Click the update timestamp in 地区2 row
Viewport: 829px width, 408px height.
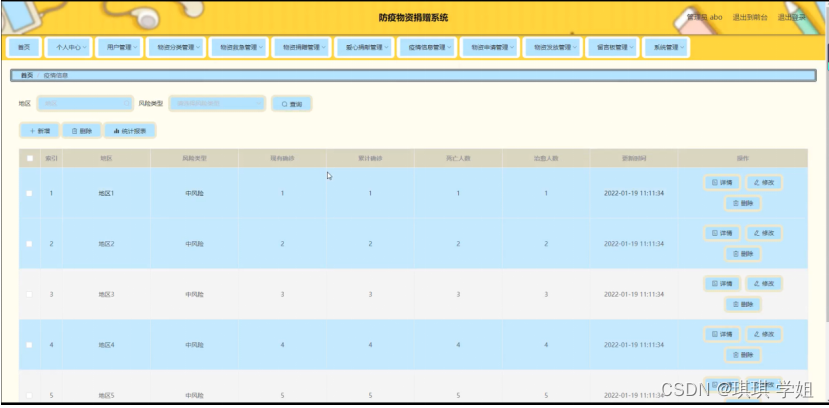634,244
